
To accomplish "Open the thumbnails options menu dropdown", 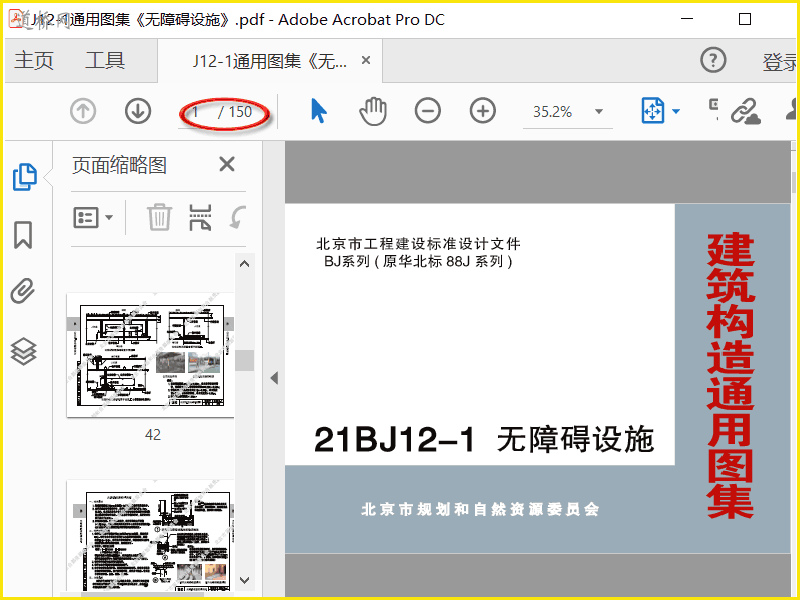I will (93, 217).
